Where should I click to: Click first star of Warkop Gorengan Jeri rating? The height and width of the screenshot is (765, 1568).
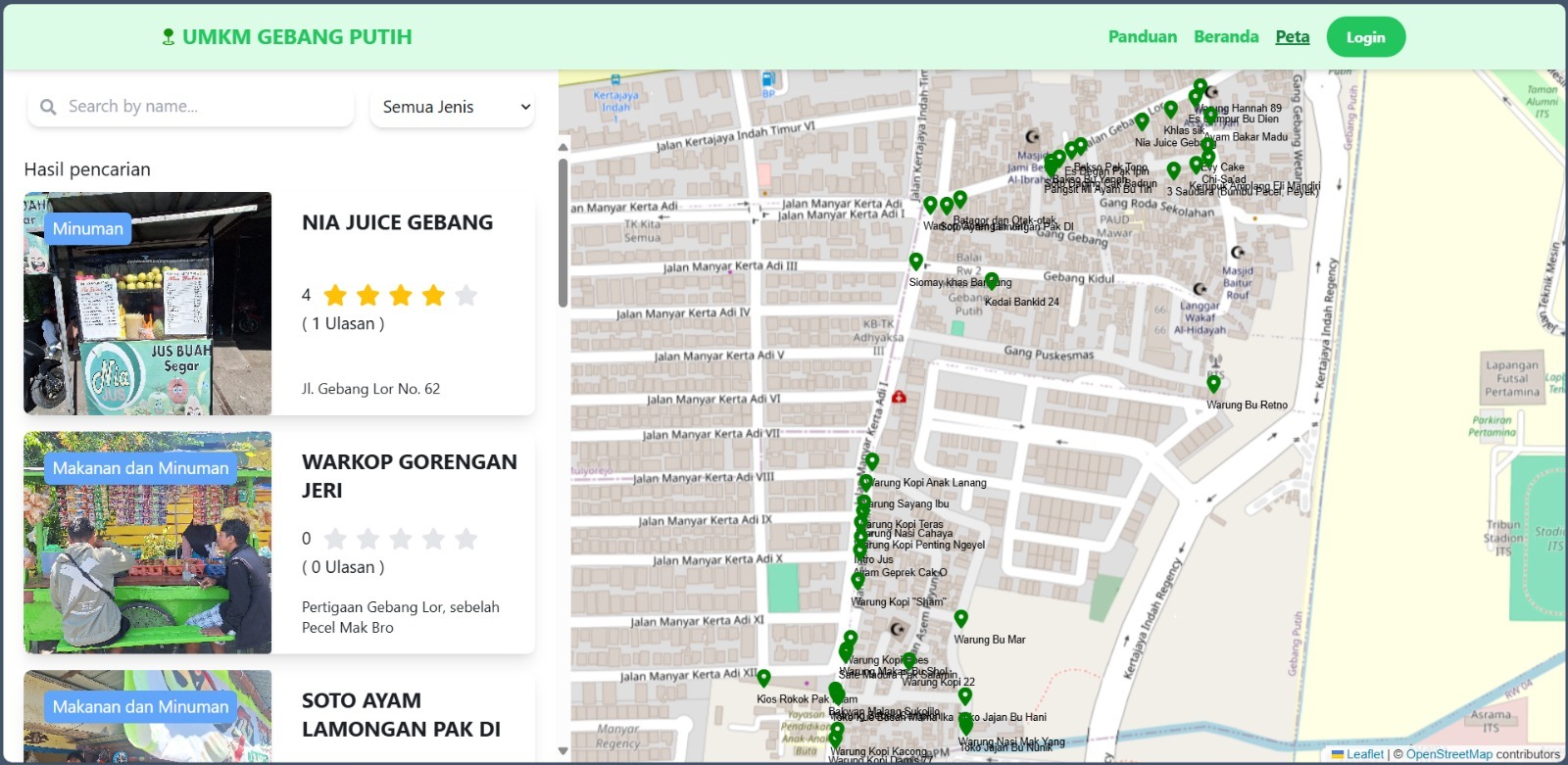[335, 539]
